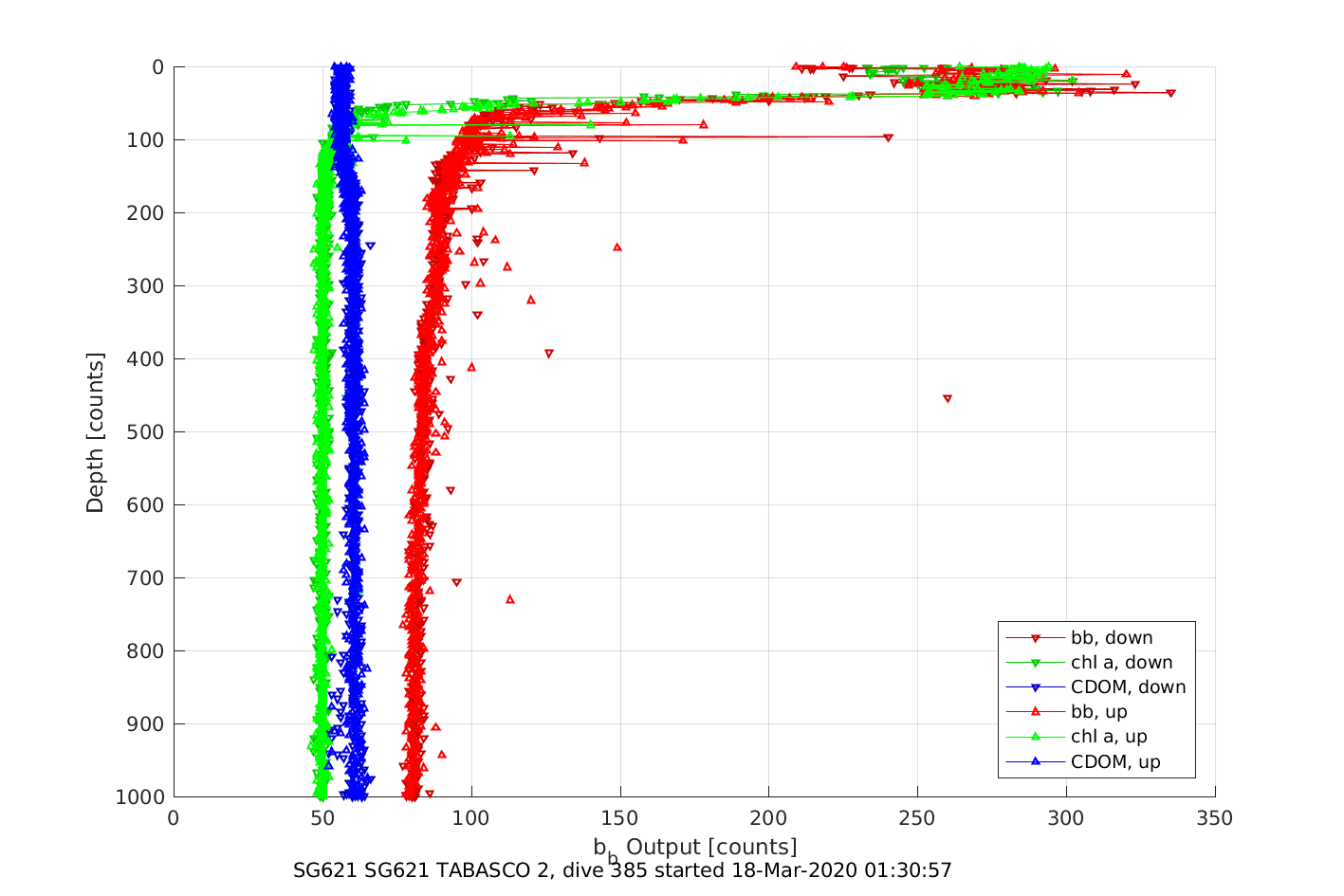Click the 'bb Output [counts]' x-axis label

click(695, 849)
